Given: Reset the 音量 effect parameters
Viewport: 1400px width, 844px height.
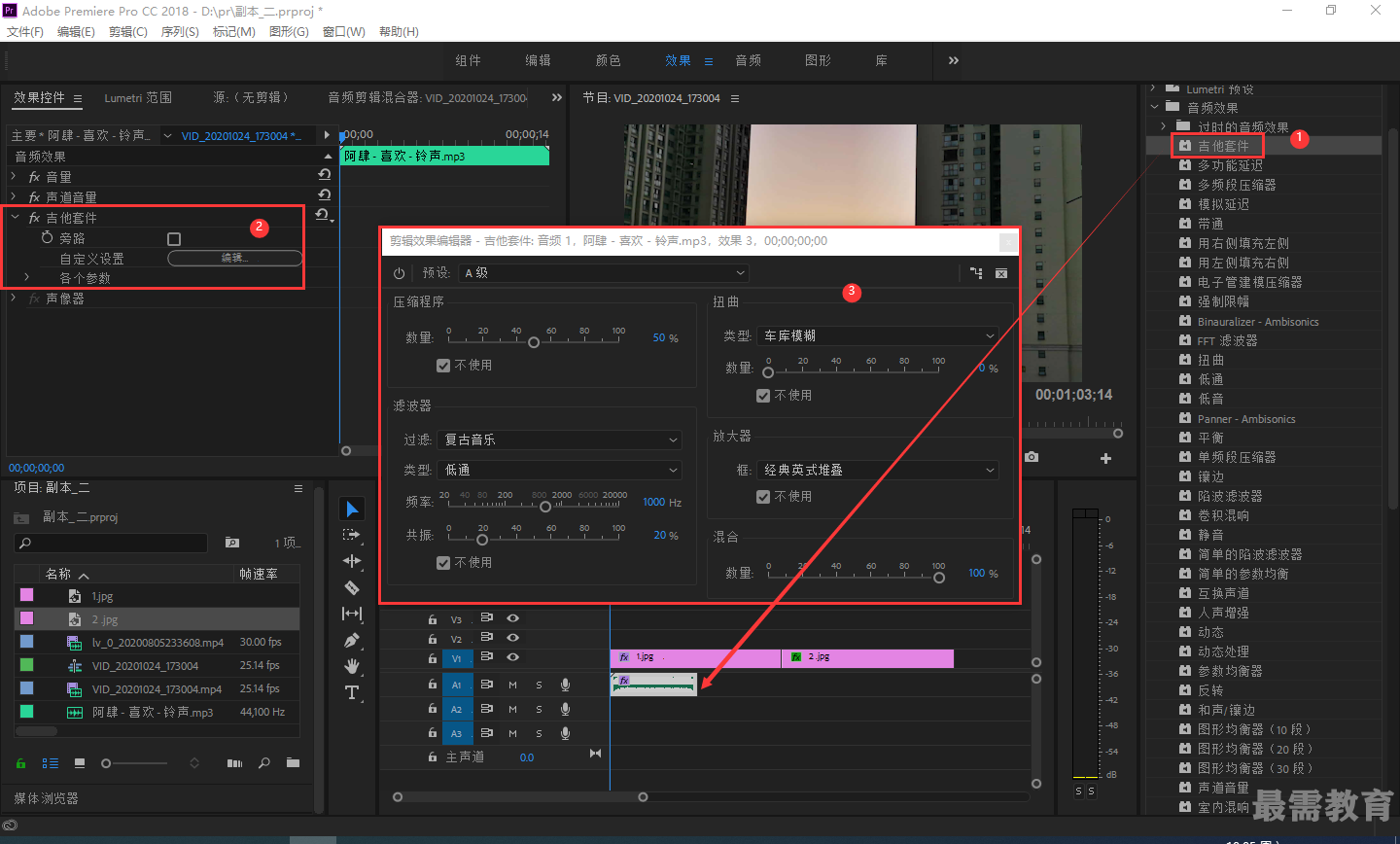Looking at the screenshot, I should click(x=325, y=175).
